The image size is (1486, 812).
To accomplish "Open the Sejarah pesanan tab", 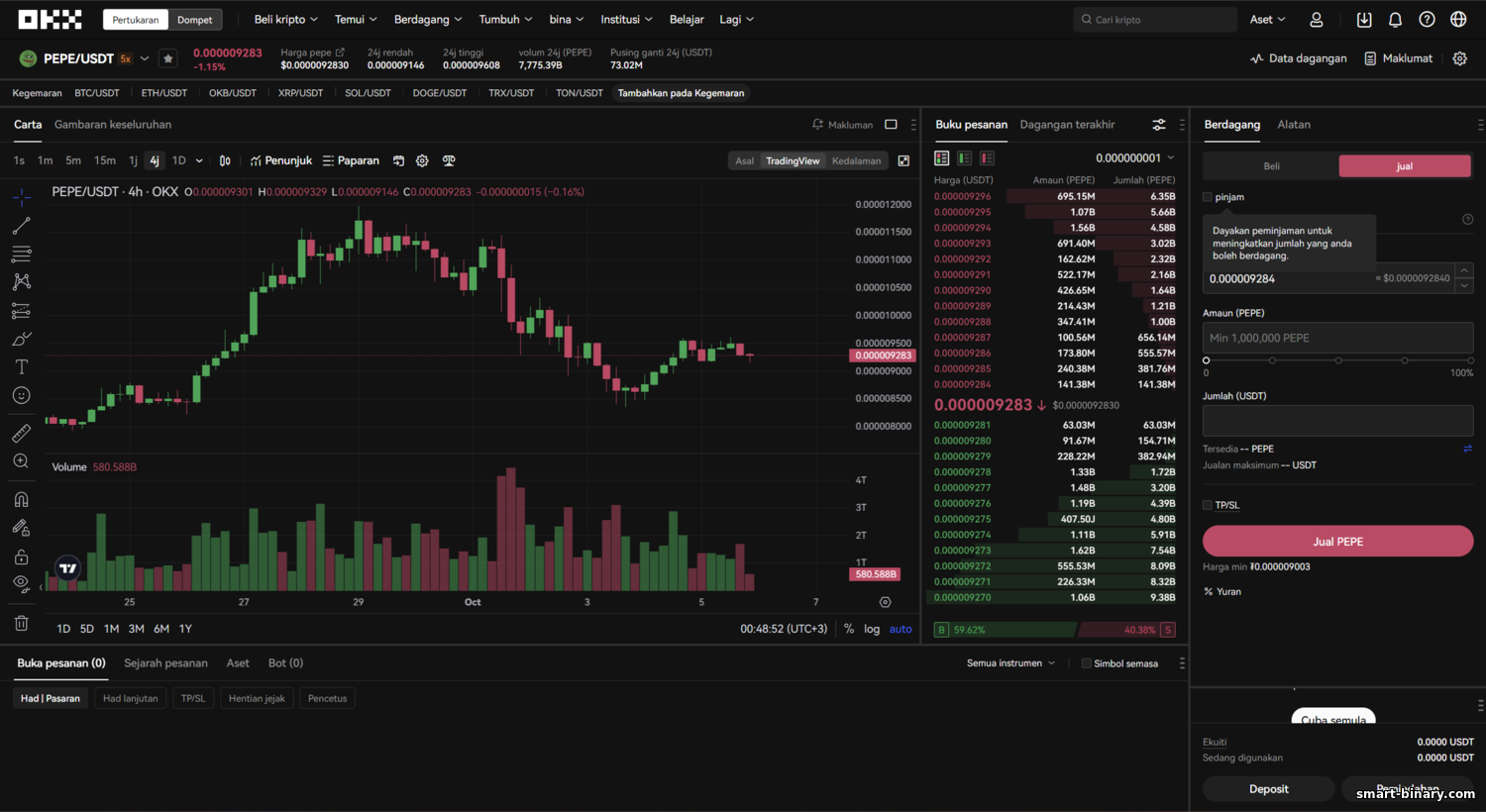I will (x=165, y=663).
